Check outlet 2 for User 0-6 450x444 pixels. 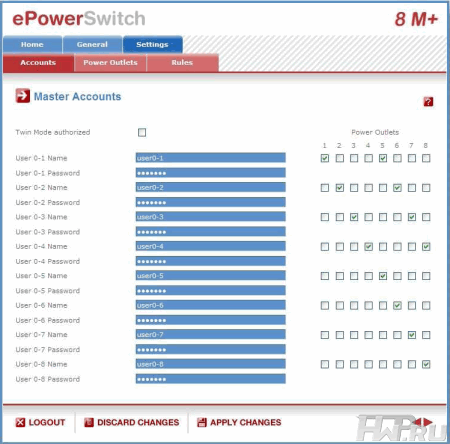click(x=339, y=306)
